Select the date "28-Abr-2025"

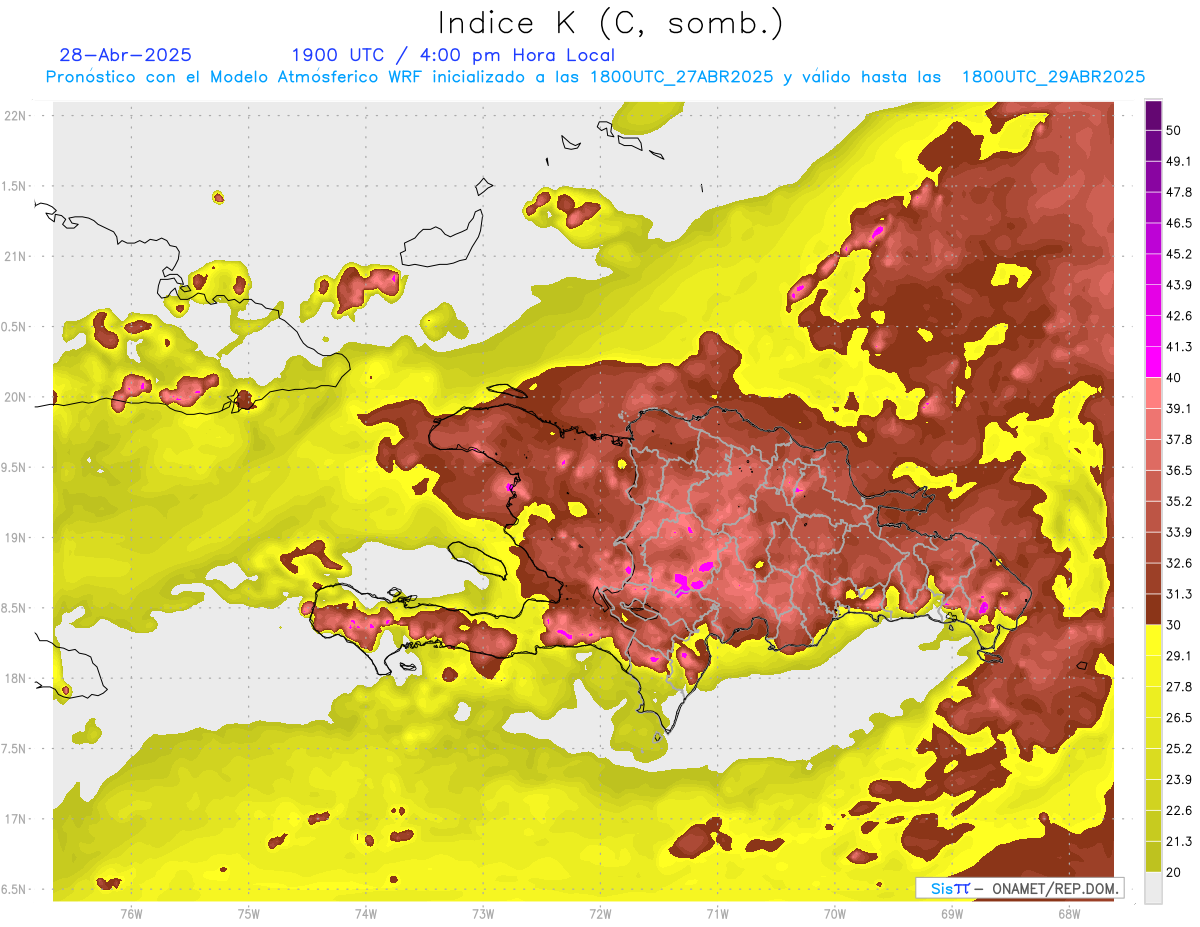coord(126,55)
